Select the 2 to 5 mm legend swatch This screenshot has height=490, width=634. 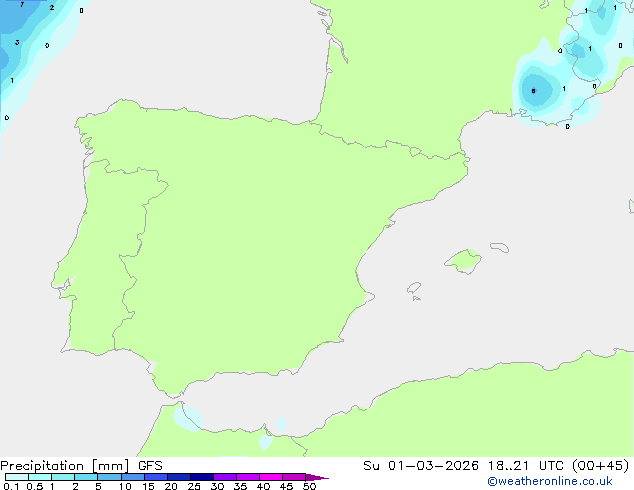pos(86,477)
